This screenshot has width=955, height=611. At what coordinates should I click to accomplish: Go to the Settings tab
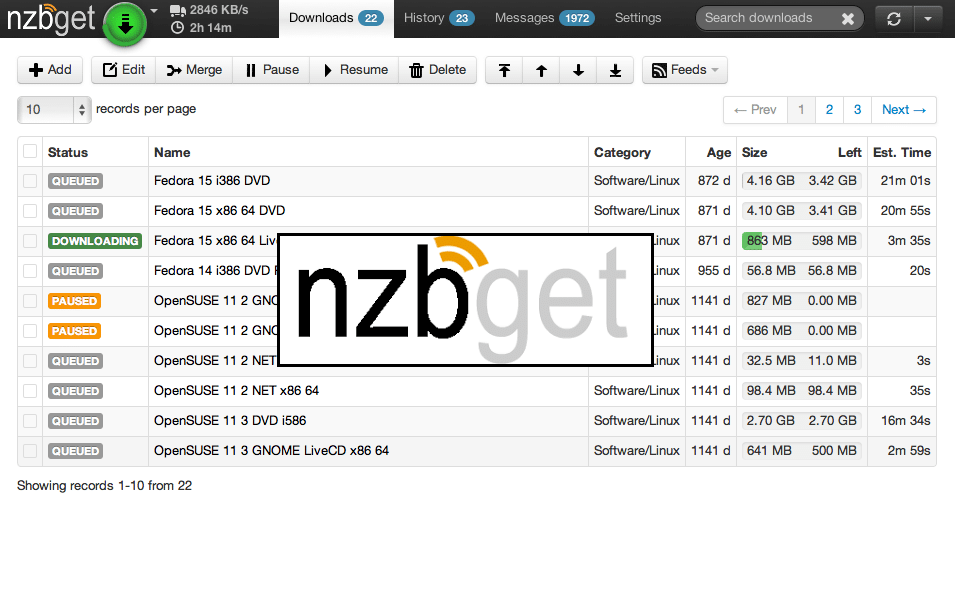(638, 18)
